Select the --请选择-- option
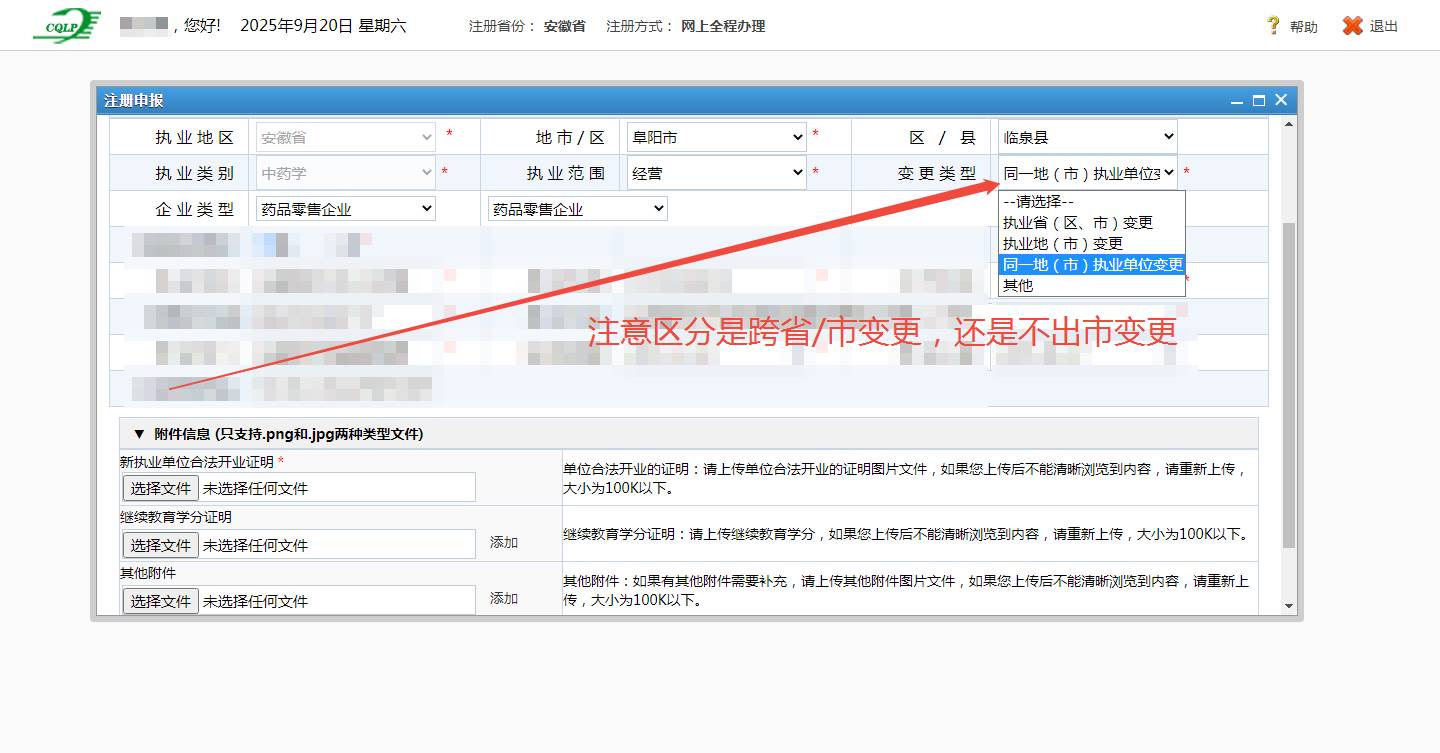The height and width of the screenshot is (753, 1440). pos(1092,202)
